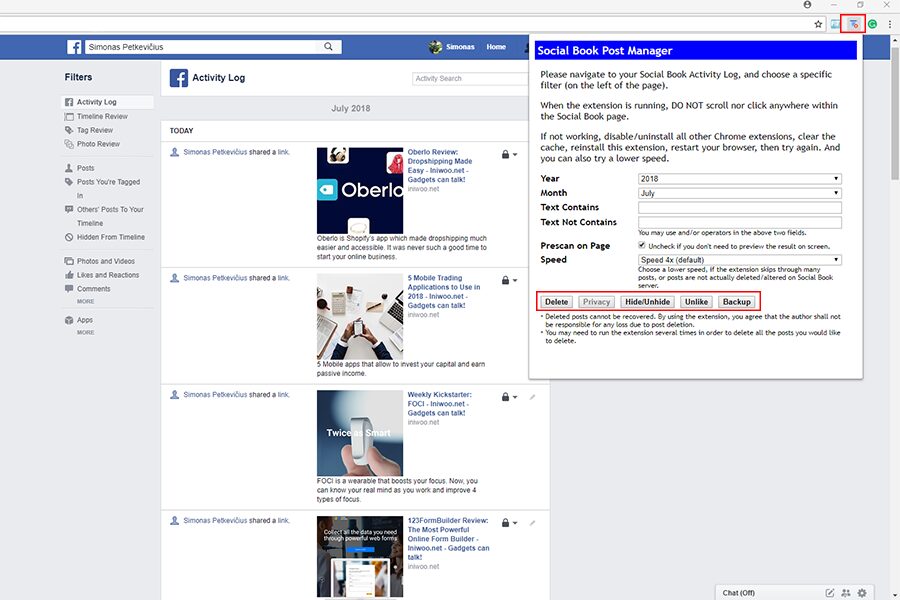
Task: Click the new message compose icon in chat bar
Action: click(x=830, y=593)
